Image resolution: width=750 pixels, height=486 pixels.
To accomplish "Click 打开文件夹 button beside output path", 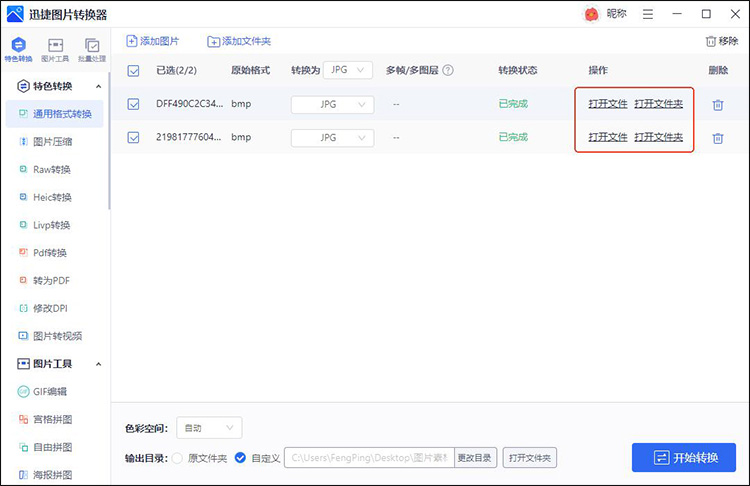I will [529, 458].
